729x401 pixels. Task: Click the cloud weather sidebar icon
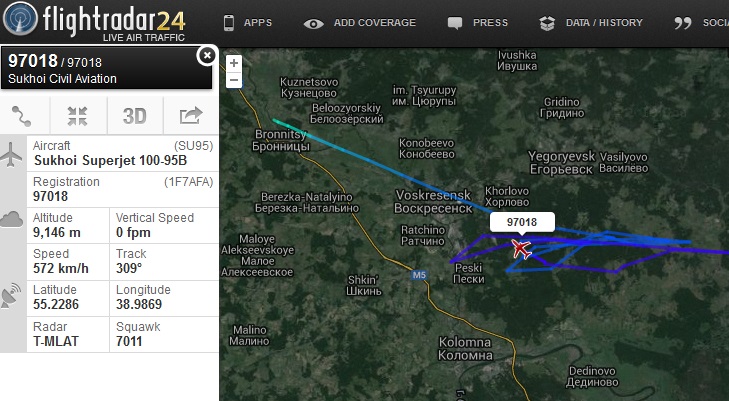[x=12, y=219]
